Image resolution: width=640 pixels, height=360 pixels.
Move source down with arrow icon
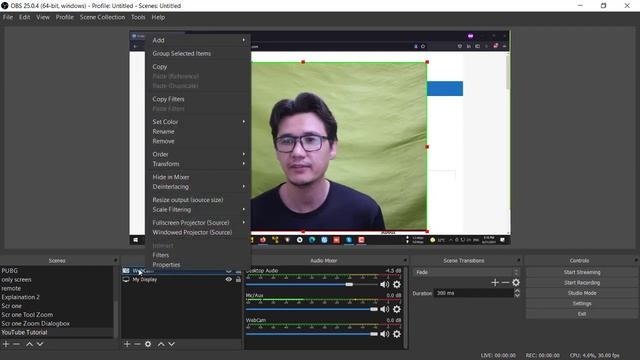click(x=171, y=344)
